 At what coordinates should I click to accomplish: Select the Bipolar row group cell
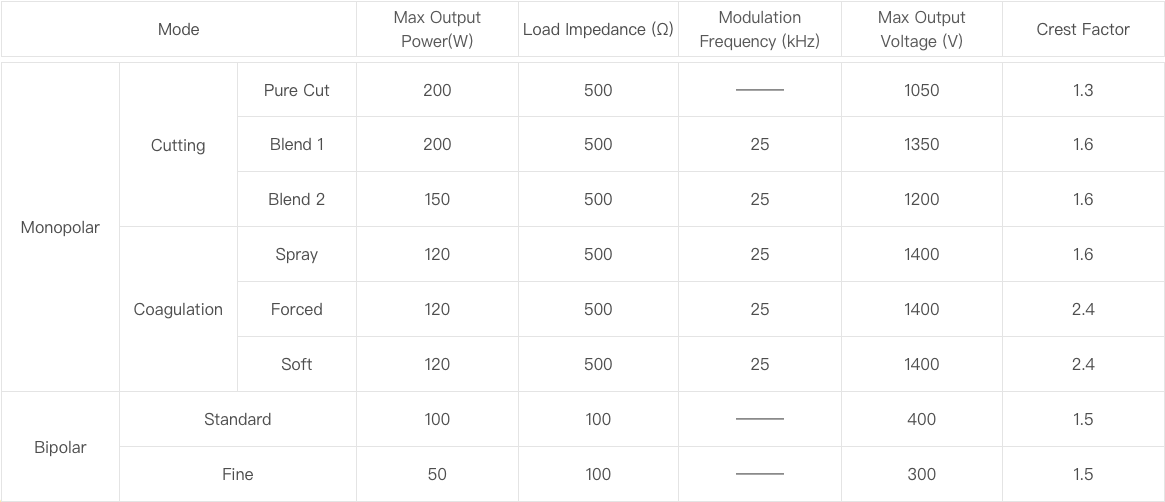[x=60, y=447]
